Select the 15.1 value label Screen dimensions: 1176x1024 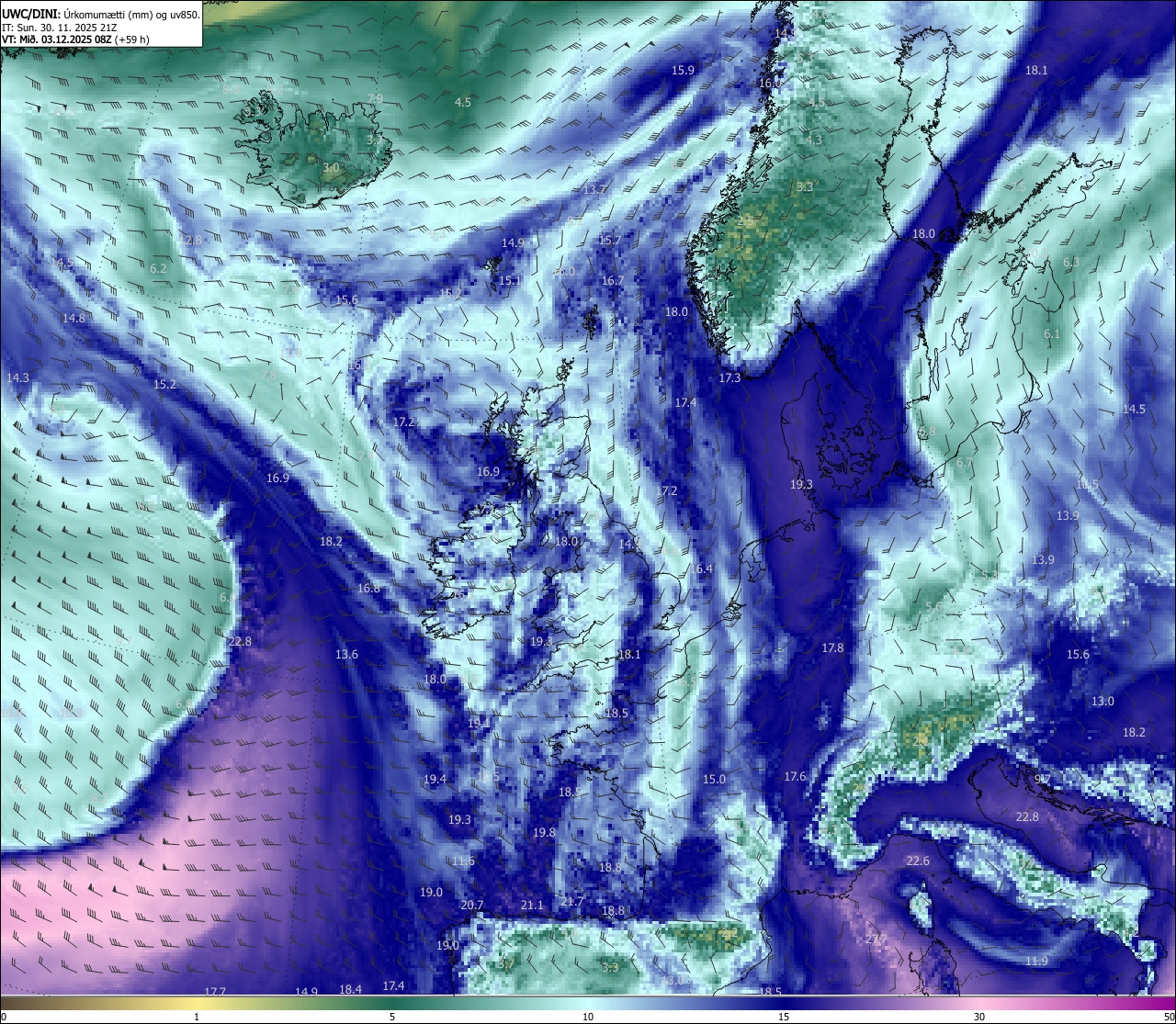click(510, 280)
